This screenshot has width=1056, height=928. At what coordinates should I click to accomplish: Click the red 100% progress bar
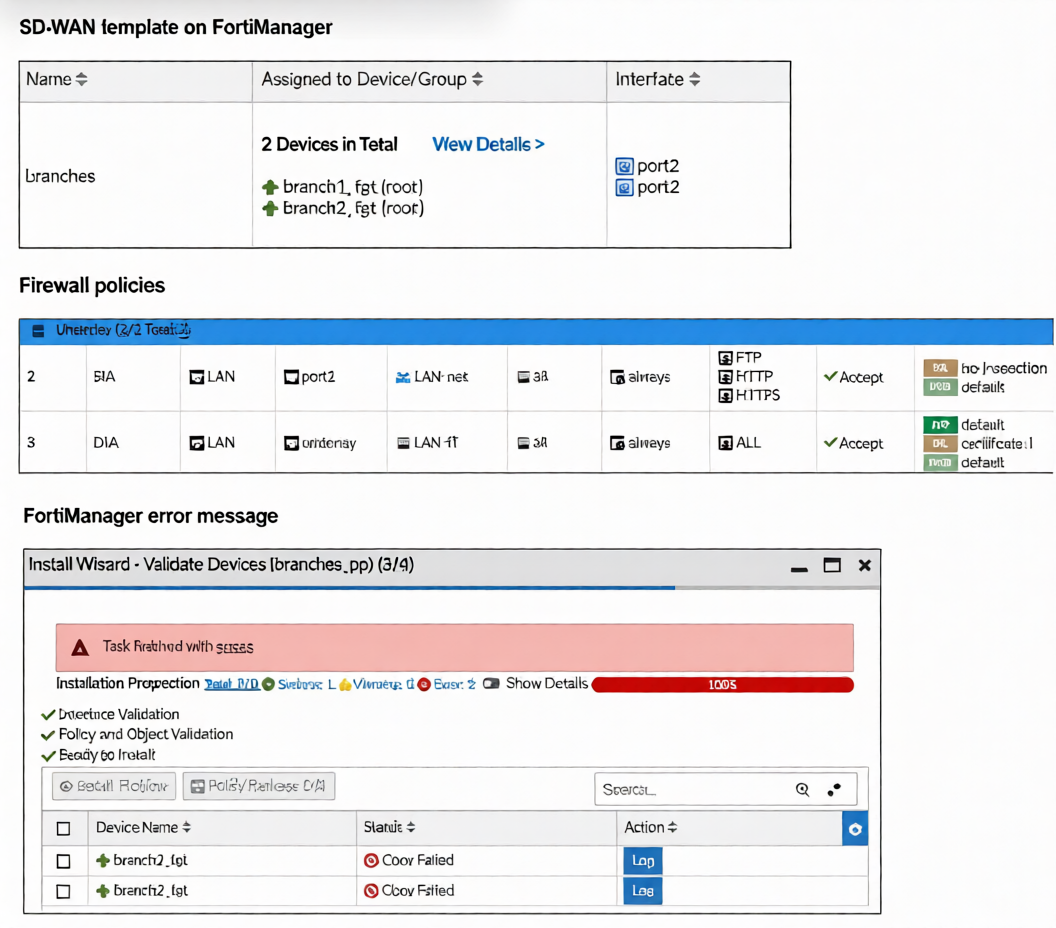[722, 685]
